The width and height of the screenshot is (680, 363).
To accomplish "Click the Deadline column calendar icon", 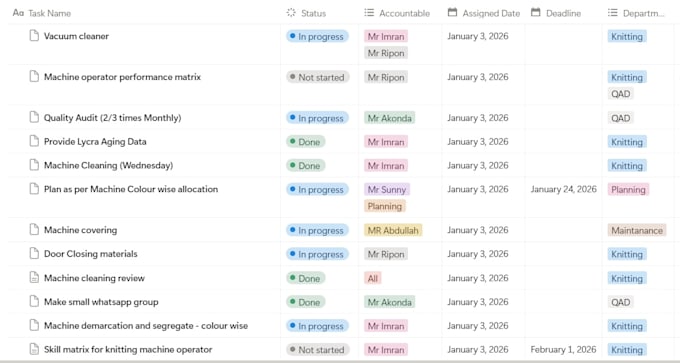I will 536,13.
